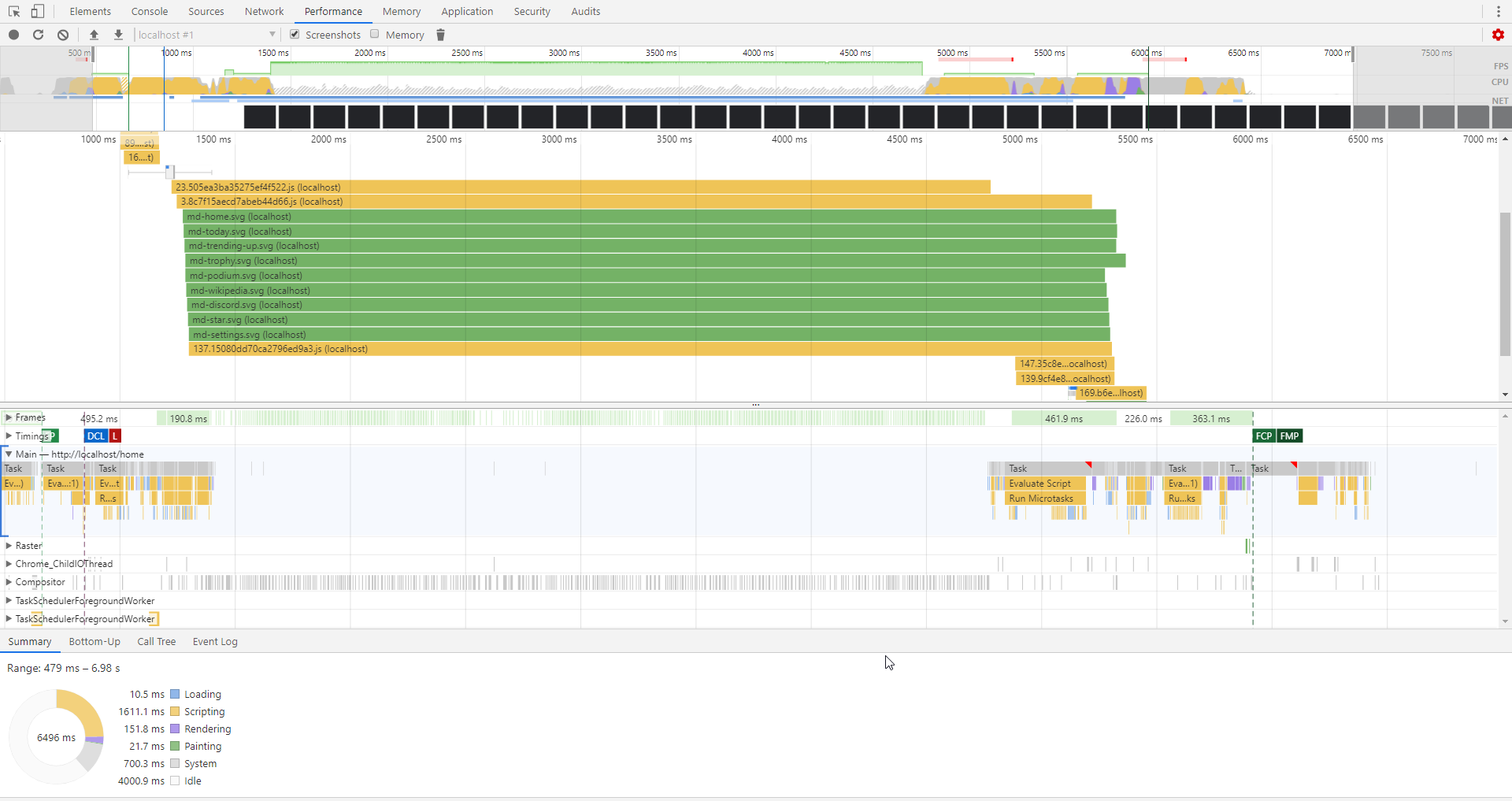Click the network pane vertical scrollbar
1512x801 pixels.
[x=1505, y=284]
